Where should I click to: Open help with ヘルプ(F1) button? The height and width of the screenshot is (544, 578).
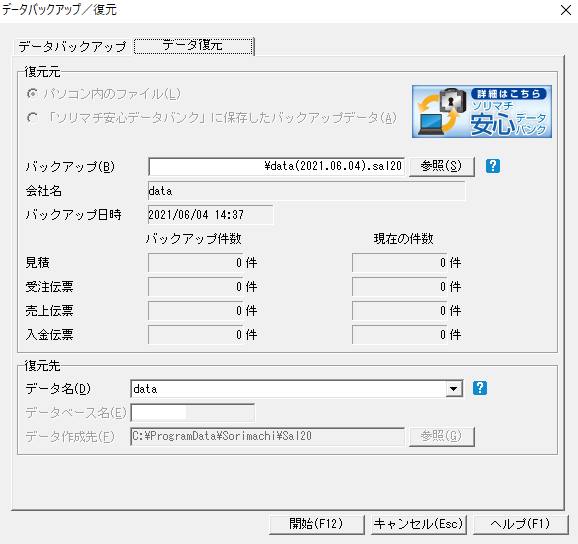pyautogui.click(x=520, y=524)
